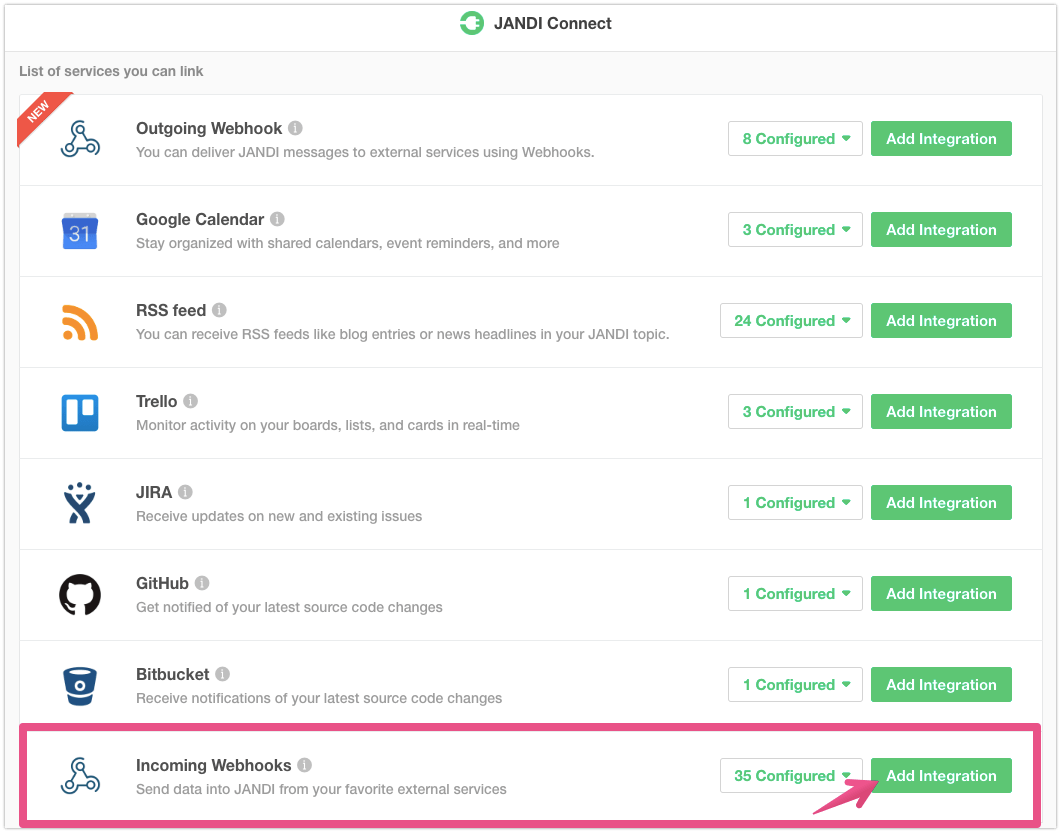Click the Google Calendar icon
1061x836 pixels.
point(80,231)
